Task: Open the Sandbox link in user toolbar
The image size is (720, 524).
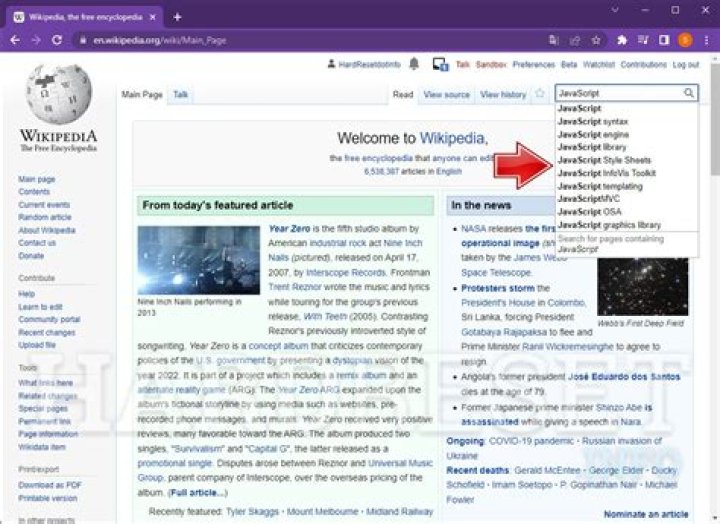Action: [x=491, y=64]
